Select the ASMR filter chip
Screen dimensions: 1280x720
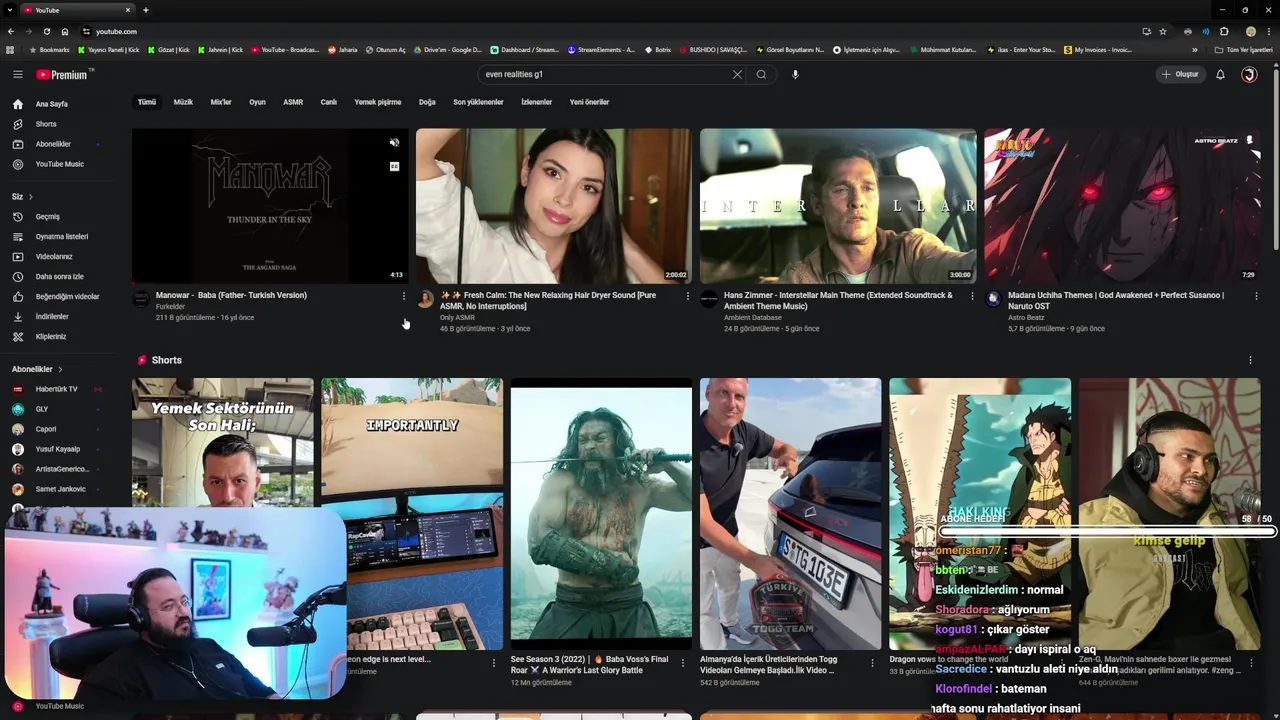pos(293,102)
